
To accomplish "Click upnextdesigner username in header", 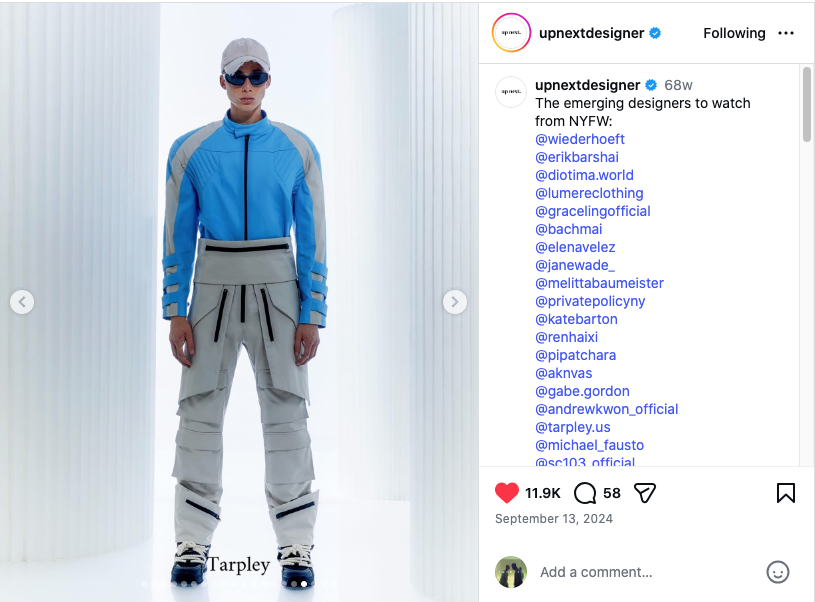I will [x=591, y=33].
